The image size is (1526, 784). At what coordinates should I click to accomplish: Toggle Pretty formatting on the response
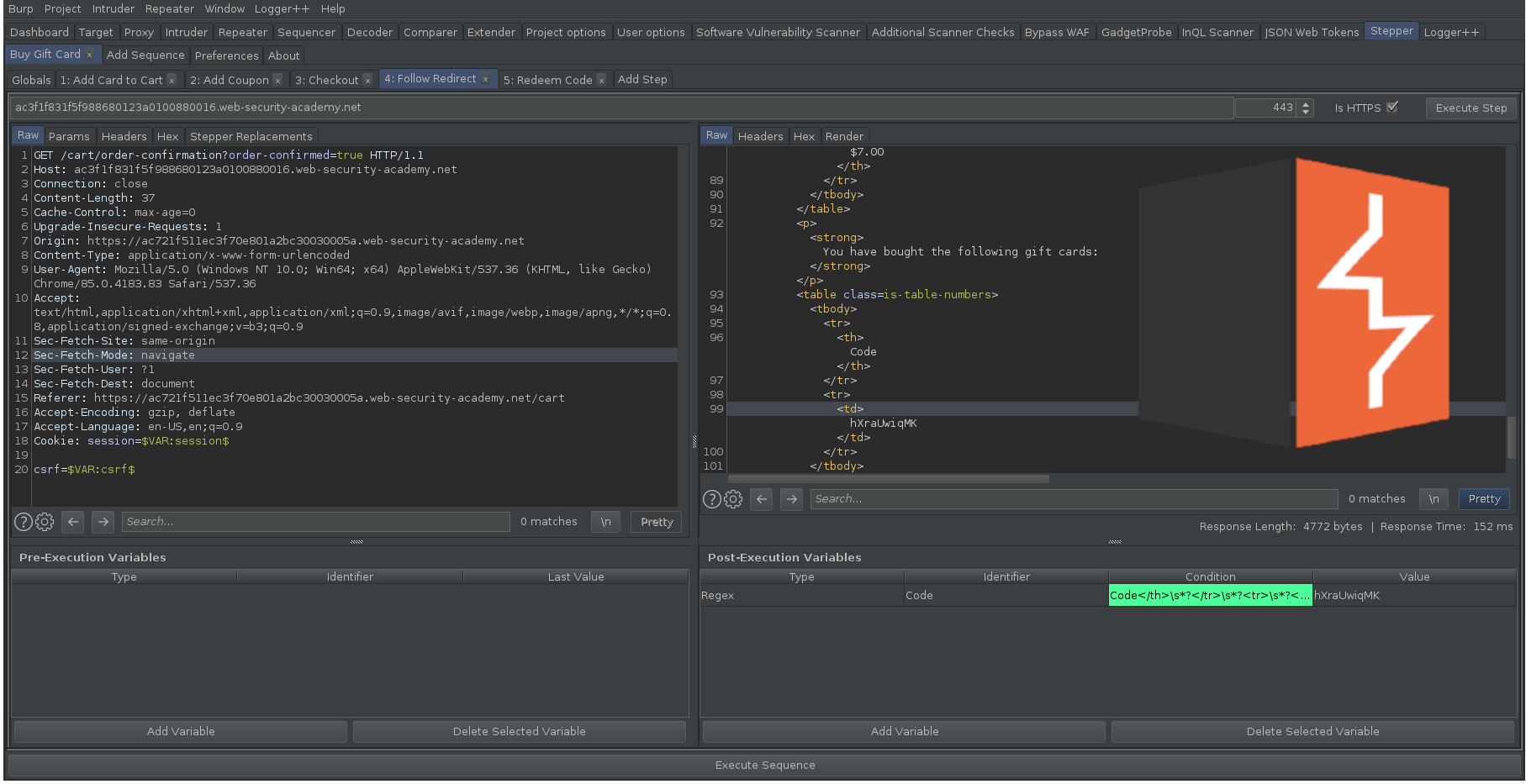1483,498
